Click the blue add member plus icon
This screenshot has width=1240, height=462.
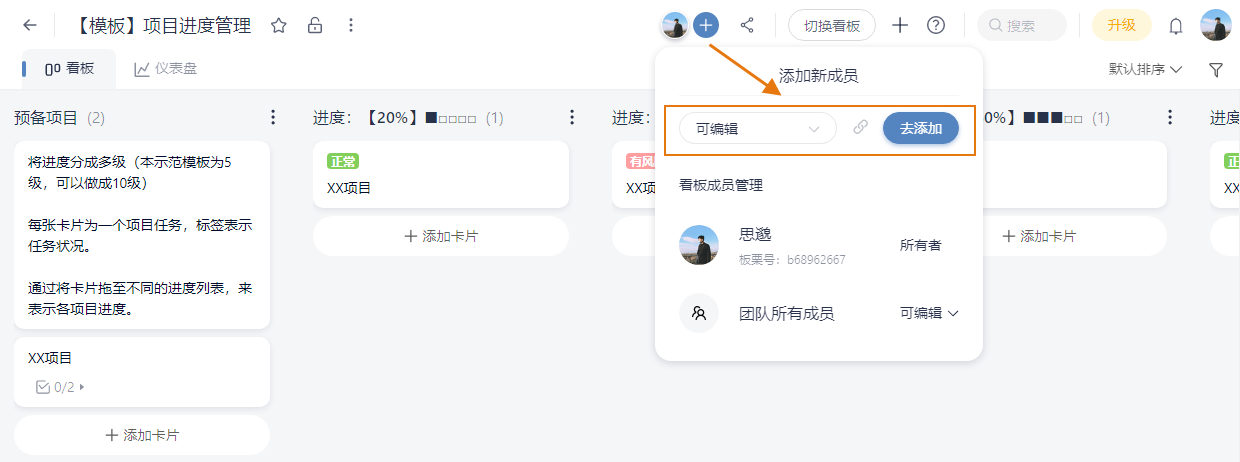pyautogui.click(x=706, y=25)
